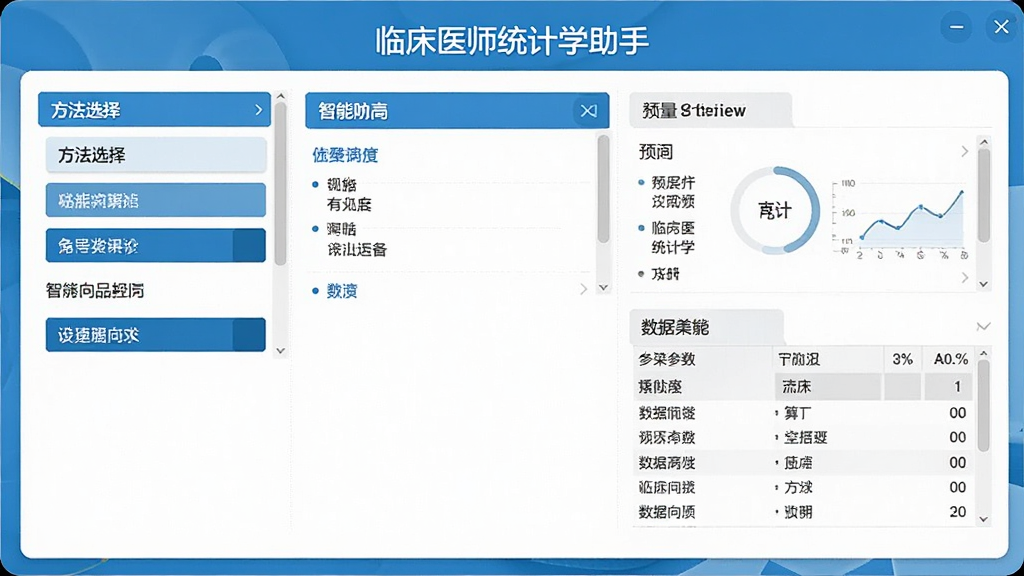Open the 预量 tab

(711, 110)
